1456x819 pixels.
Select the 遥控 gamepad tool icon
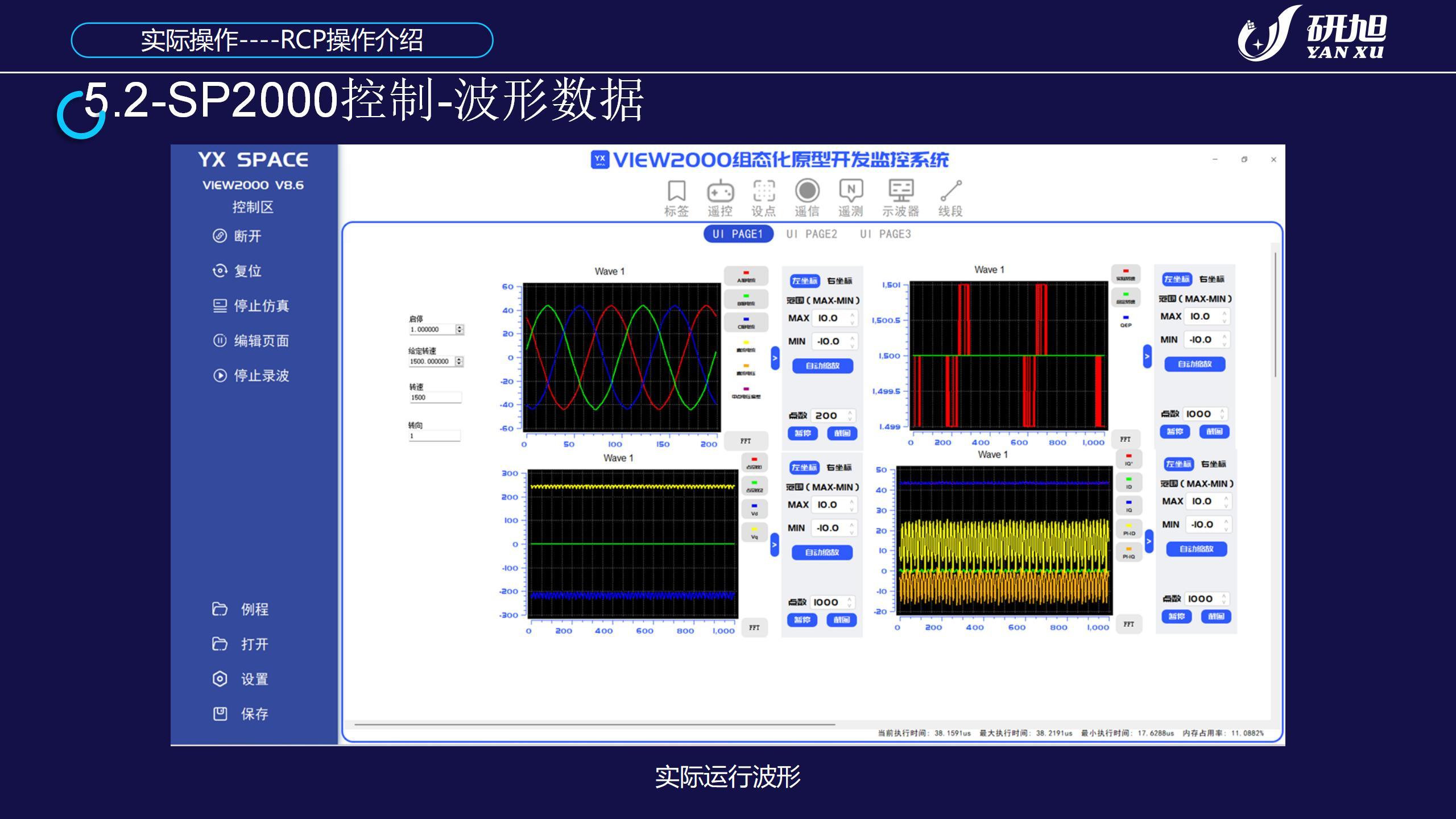[x=720, y=199]
